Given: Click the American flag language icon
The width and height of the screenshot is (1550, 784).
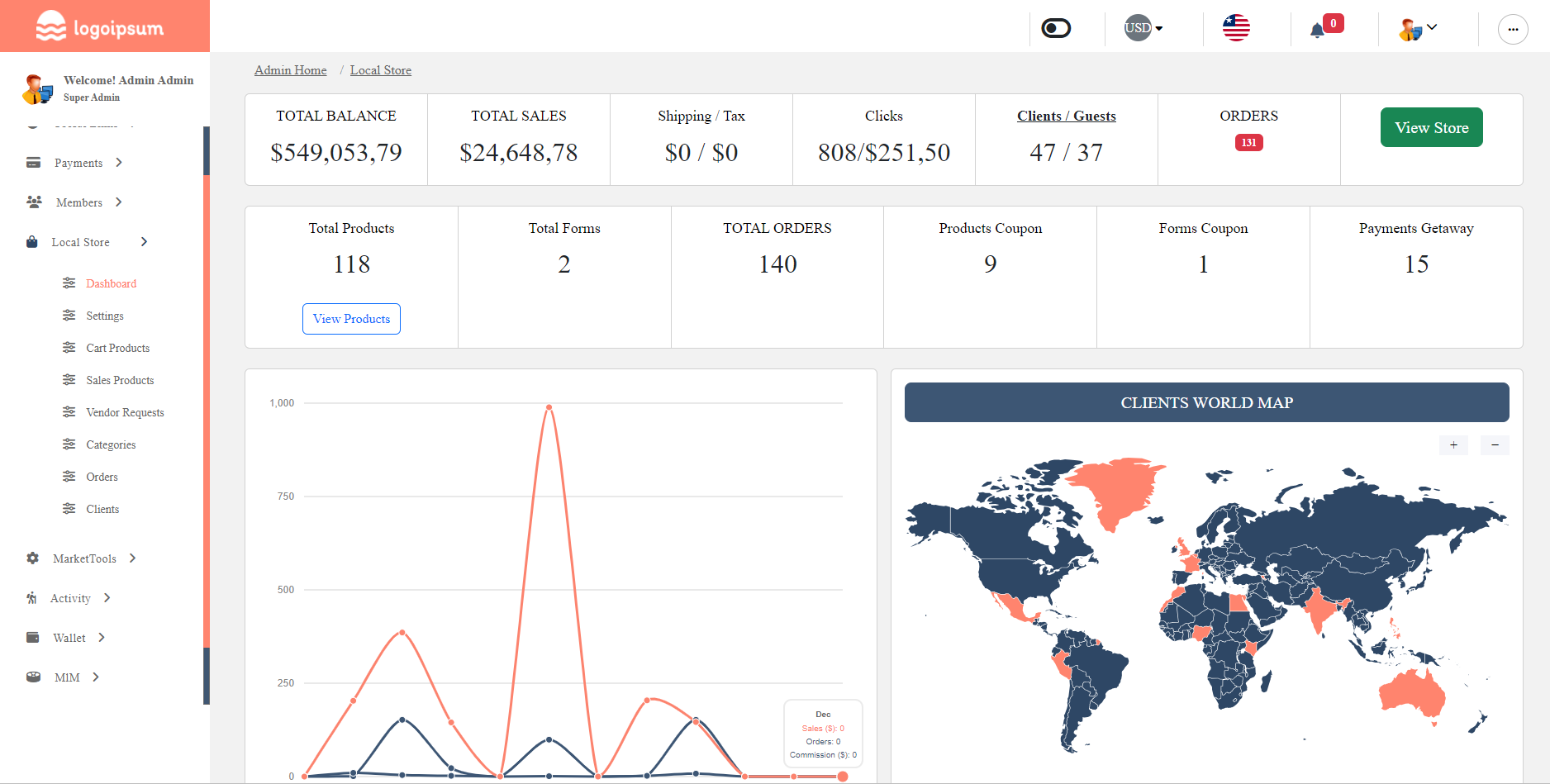Looking at the screenshot, I should [1235, 26].
